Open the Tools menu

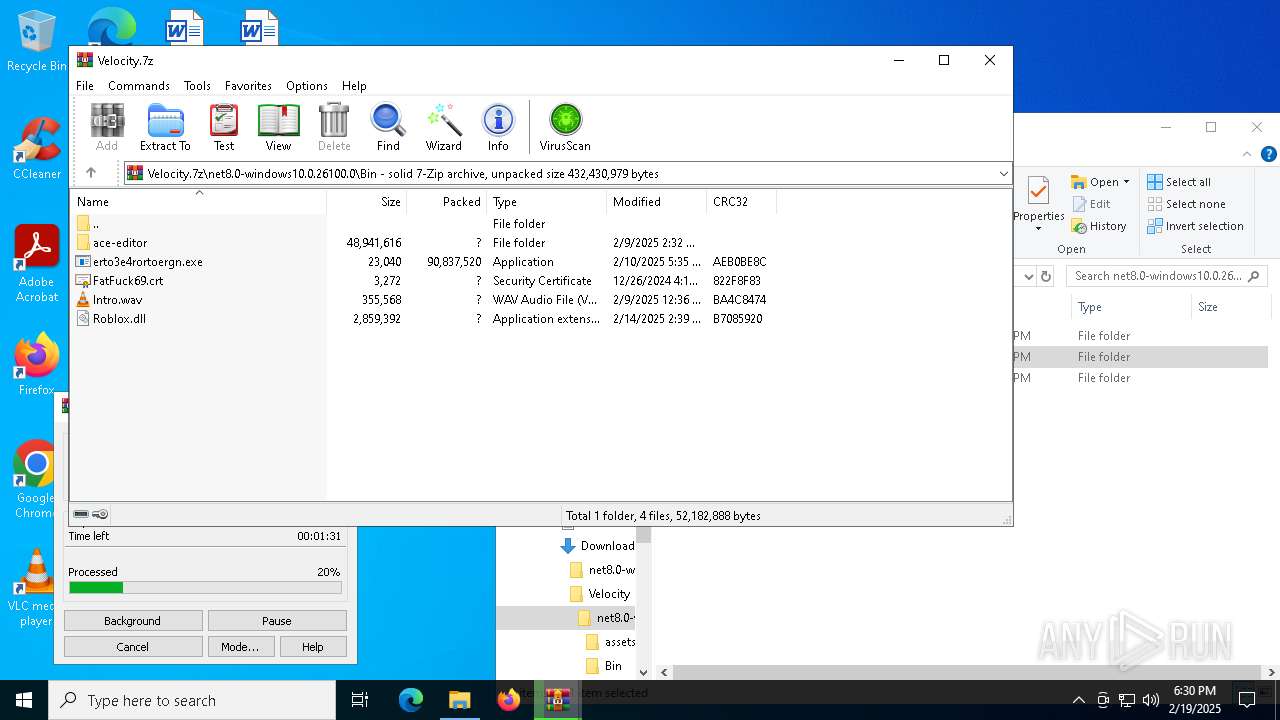coord(197,86)
